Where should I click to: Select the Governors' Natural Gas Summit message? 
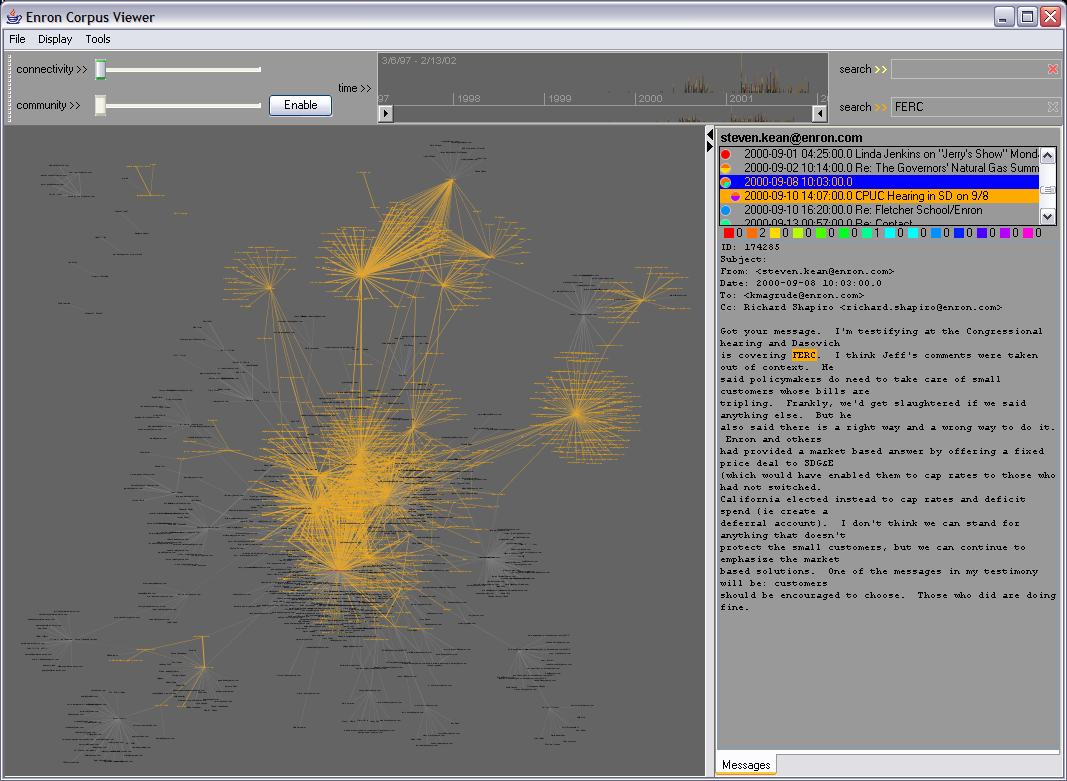(879, 167)
